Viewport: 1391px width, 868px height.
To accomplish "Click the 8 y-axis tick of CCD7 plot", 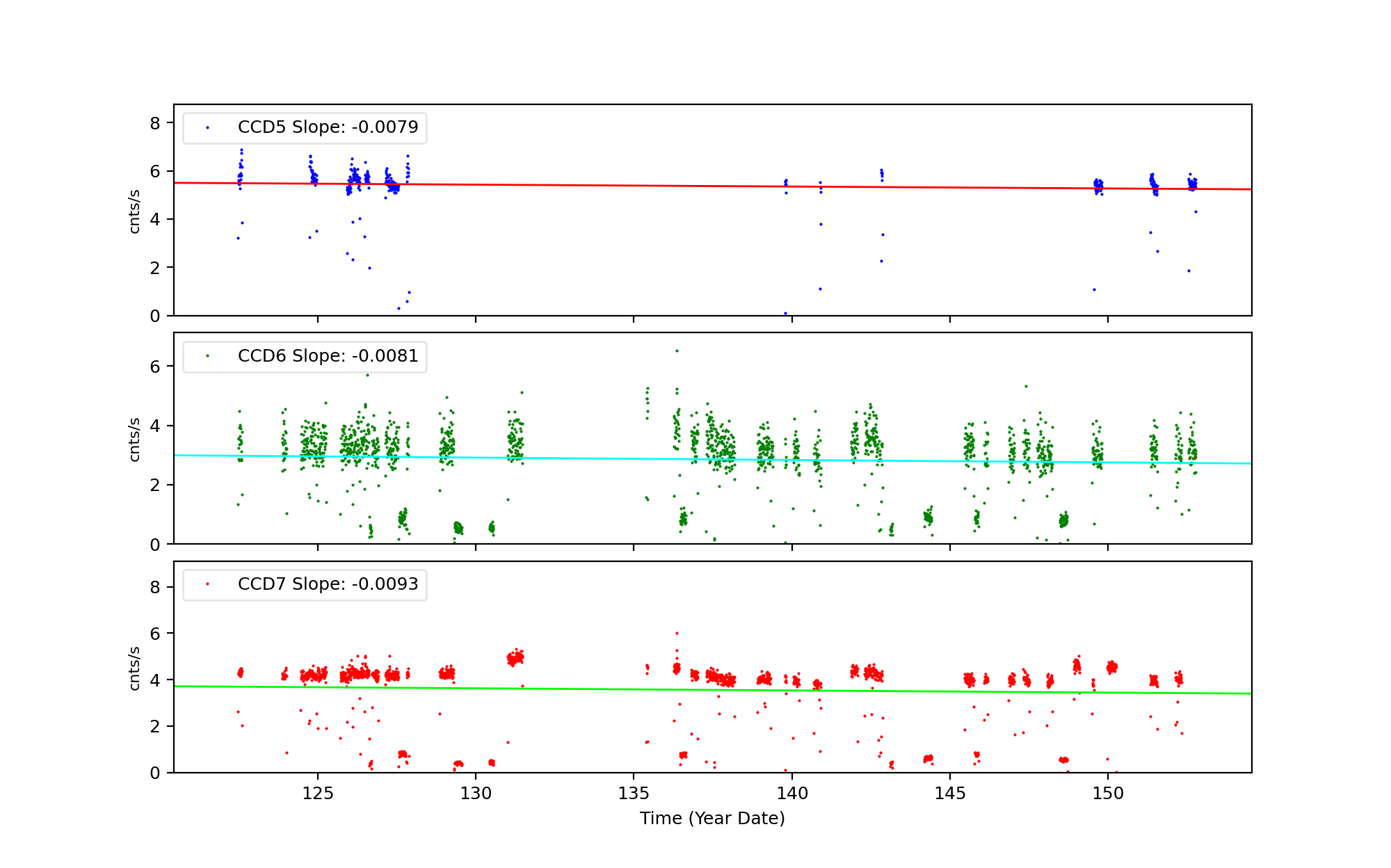I will coord(155,587).
